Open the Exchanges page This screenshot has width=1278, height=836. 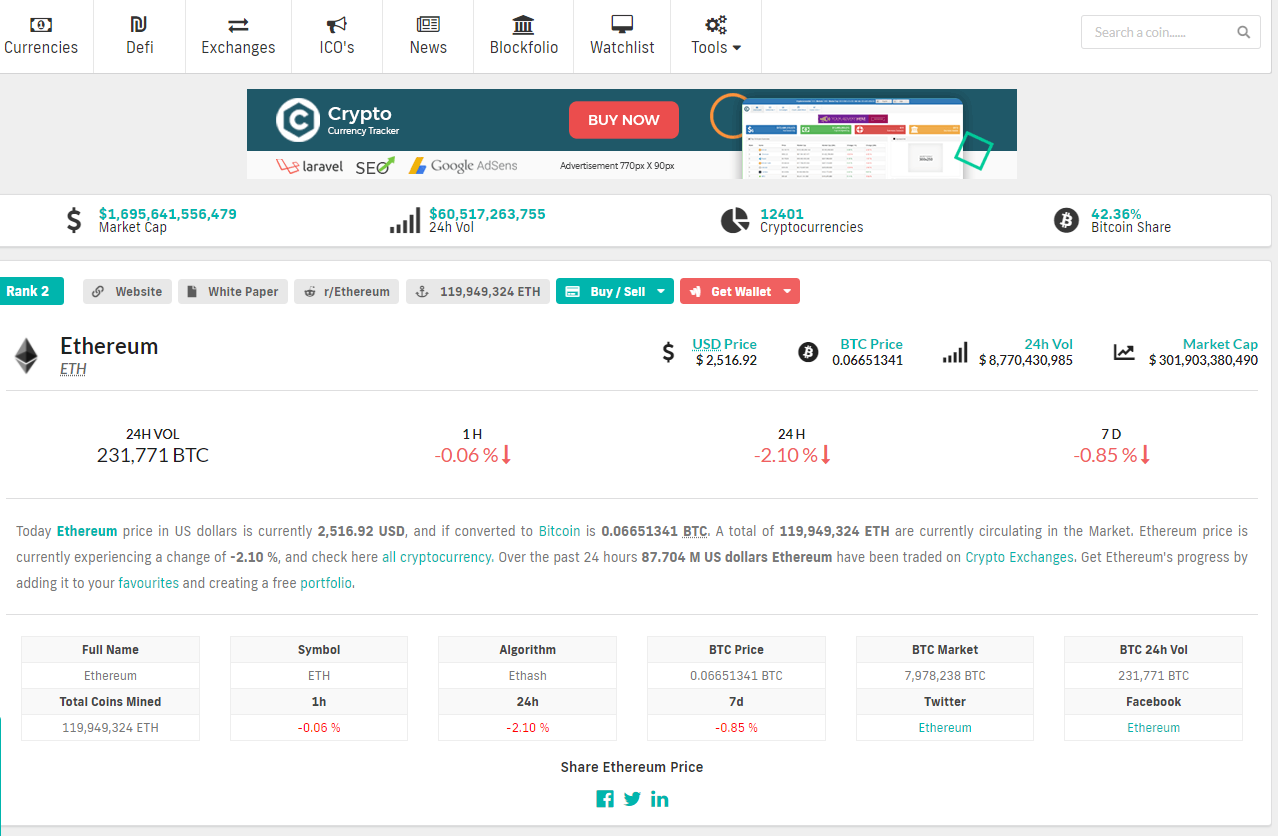238,36
